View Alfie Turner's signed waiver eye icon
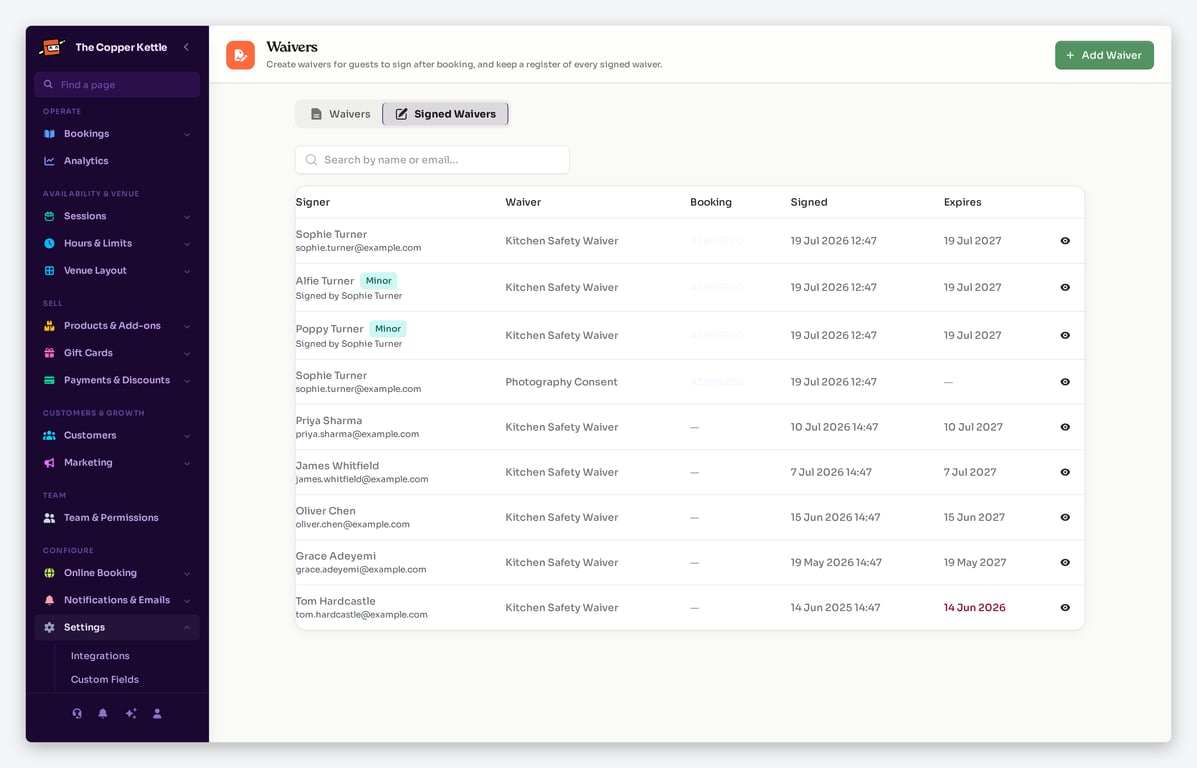Screen dimensions: 1197x768 coord(1065,287)
